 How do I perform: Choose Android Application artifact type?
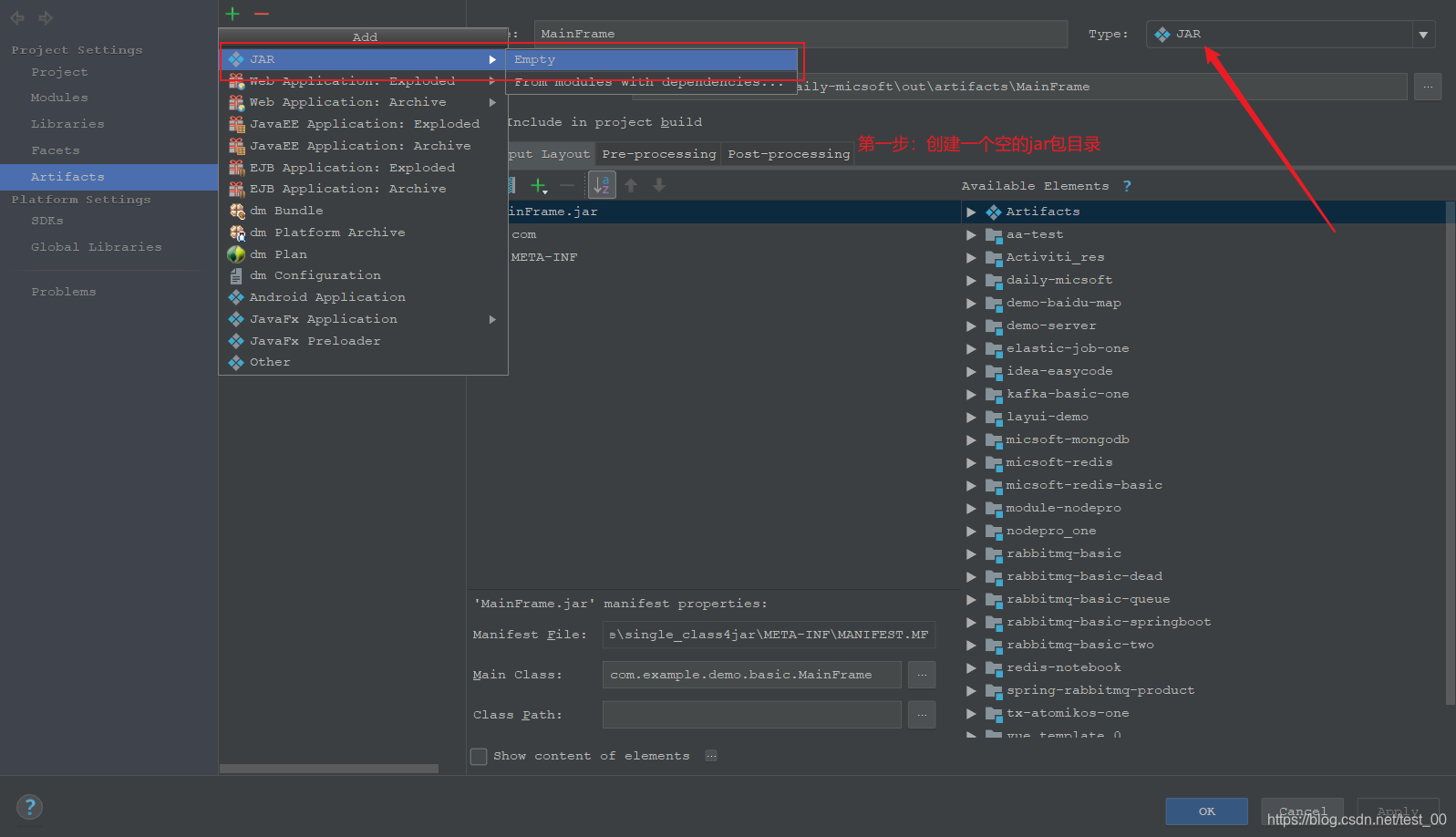point(363,297)
